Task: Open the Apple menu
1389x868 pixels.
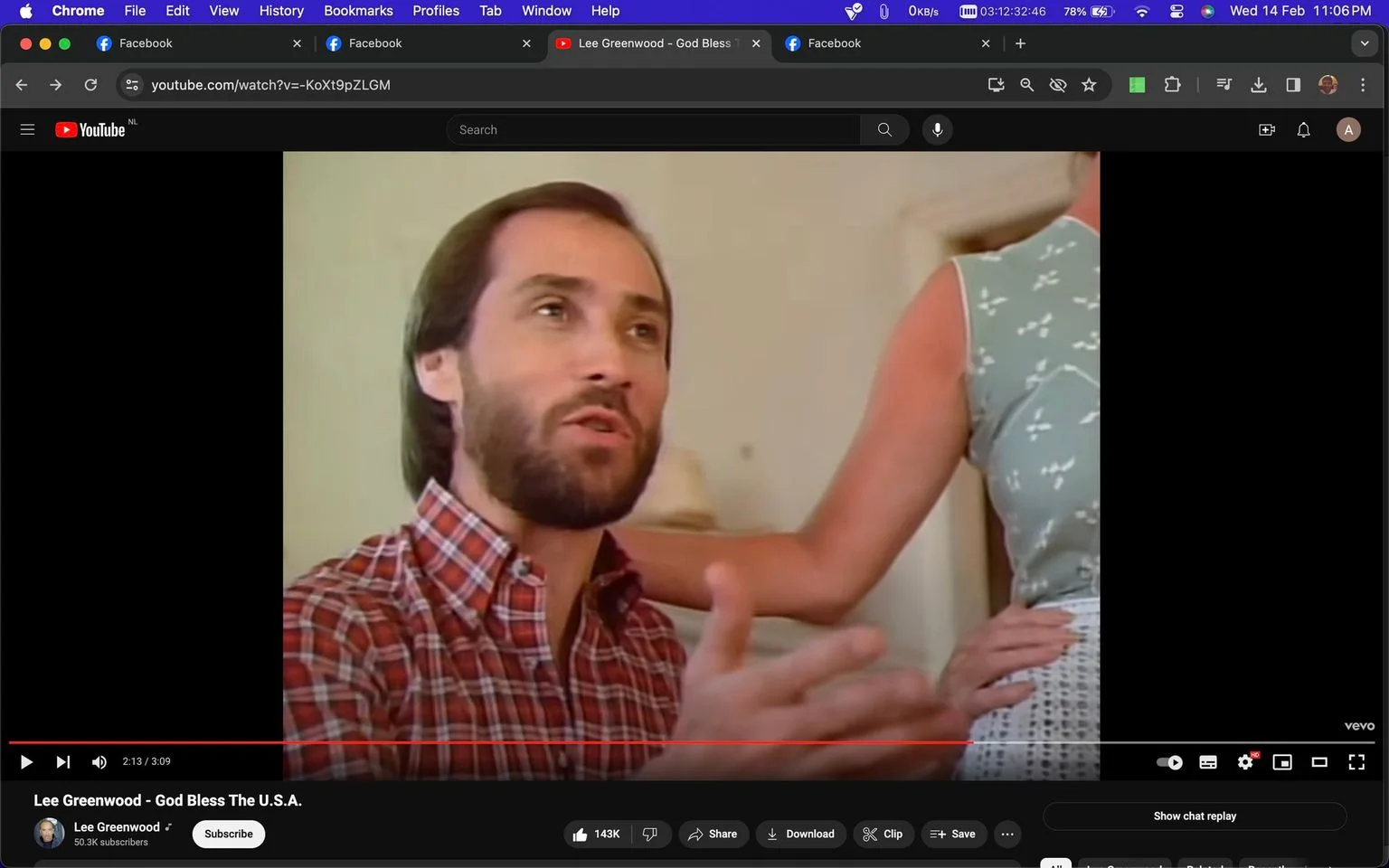Action: click(x=25, y=11)
